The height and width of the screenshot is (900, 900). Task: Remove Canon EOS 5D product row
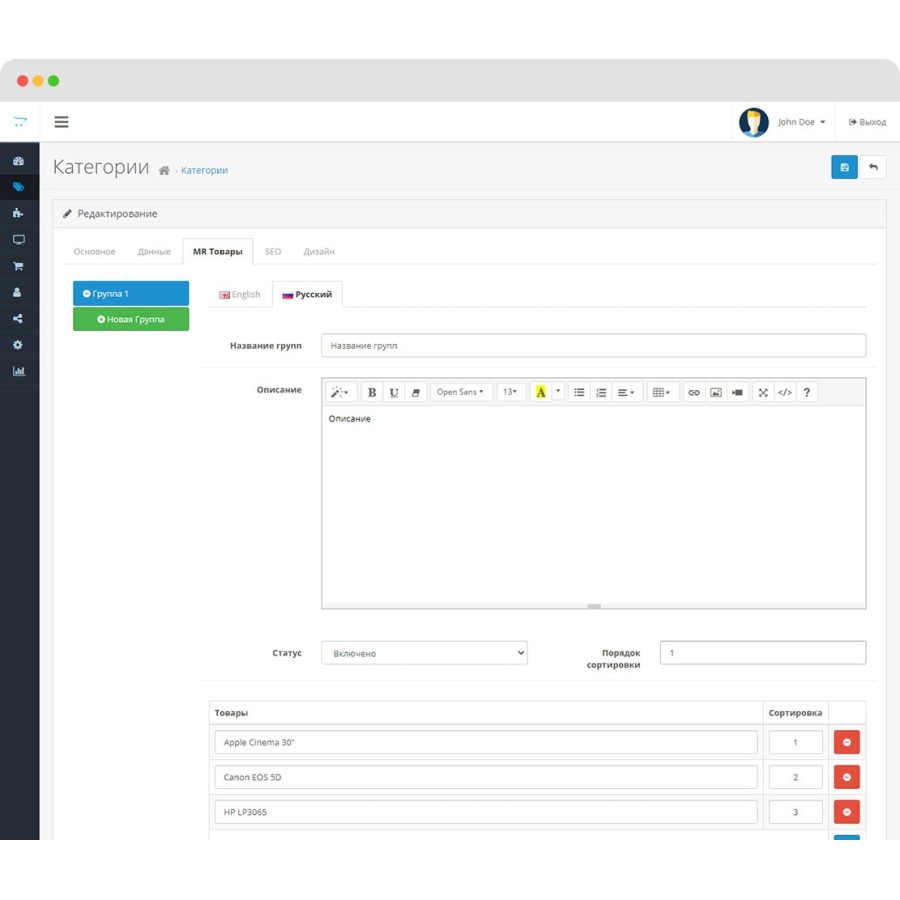click(847, 777)
